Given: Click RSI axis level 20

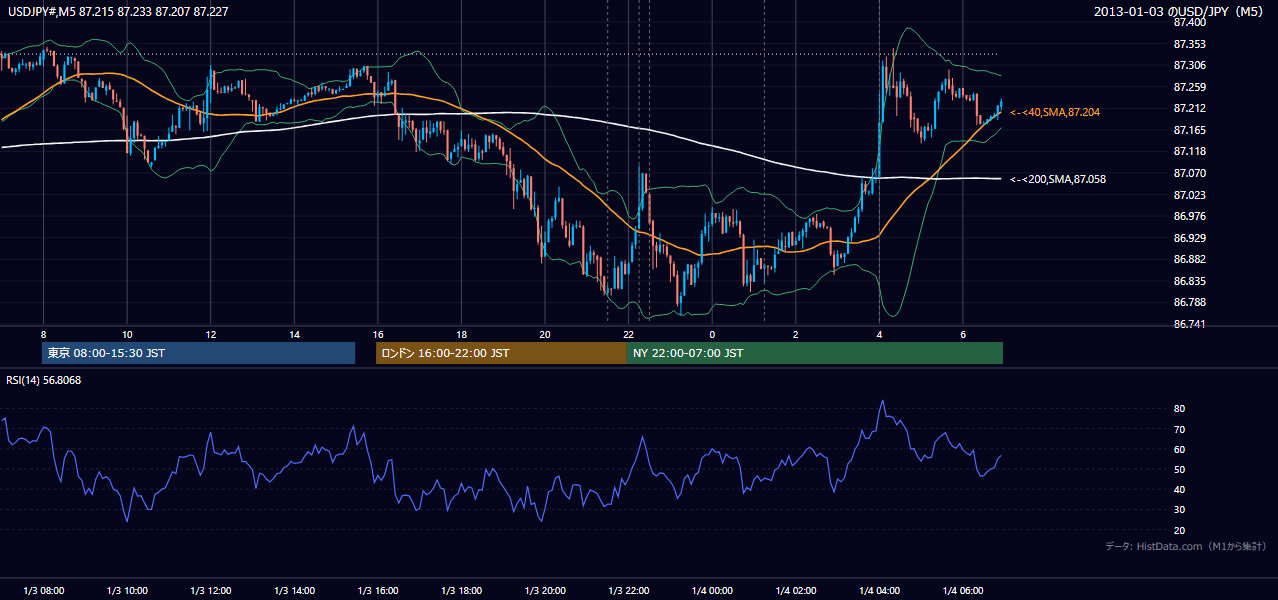Looking at the screenshot, I should tap(1179, 530).
